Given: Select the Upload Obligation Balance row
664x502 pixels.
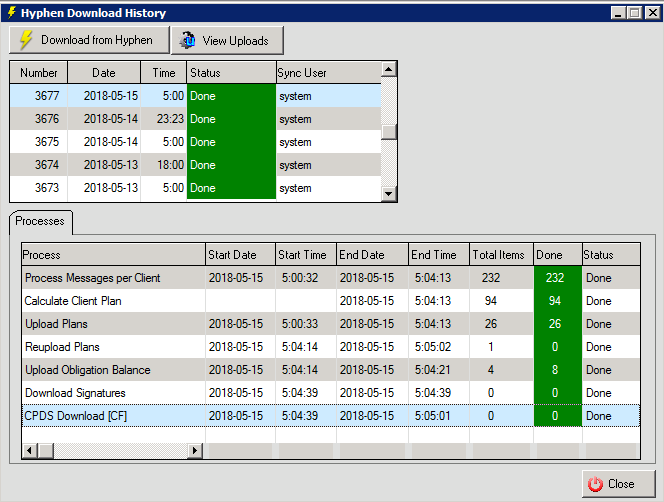Looking at the screenshot, I should [331, 370].
